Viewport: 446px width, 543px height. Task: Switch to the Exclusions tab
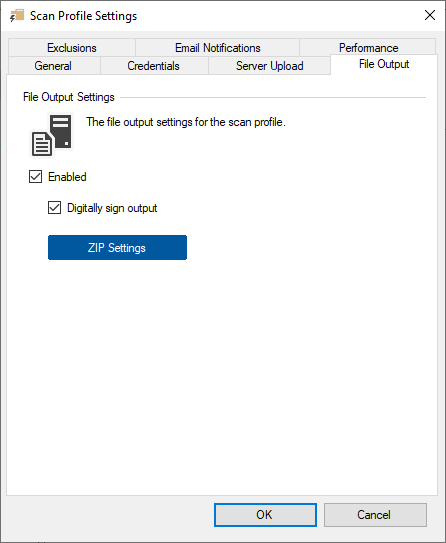pos(72,47)
